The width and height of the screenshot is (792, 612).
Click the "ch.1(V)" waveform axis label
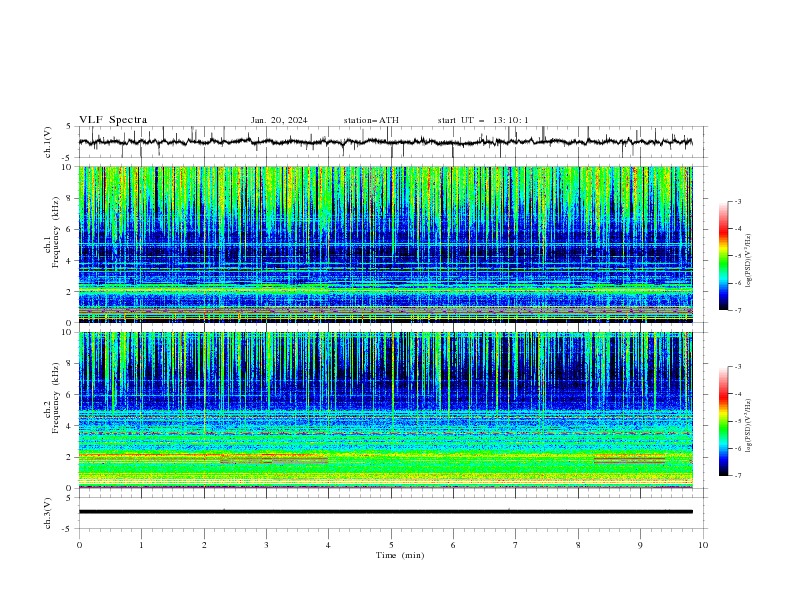pyautogui.click(x=48, y=142)
